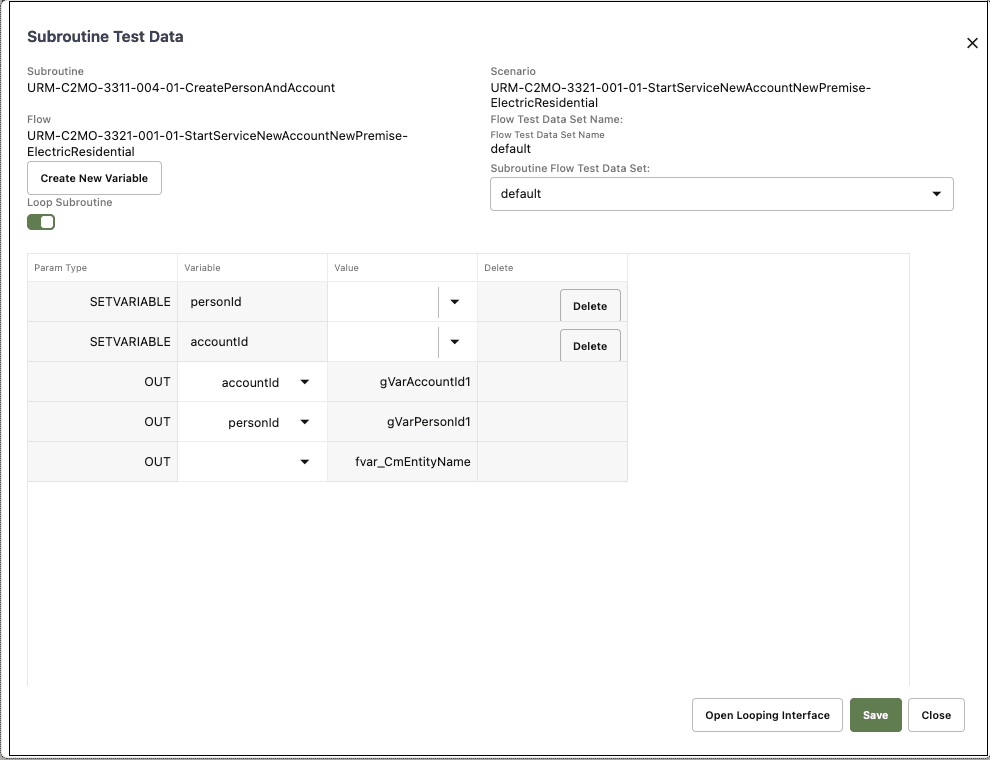Delete the personId SETVARIABLE row
The image size is (990, 760).
pyautogui.click(x=590, y=306)
